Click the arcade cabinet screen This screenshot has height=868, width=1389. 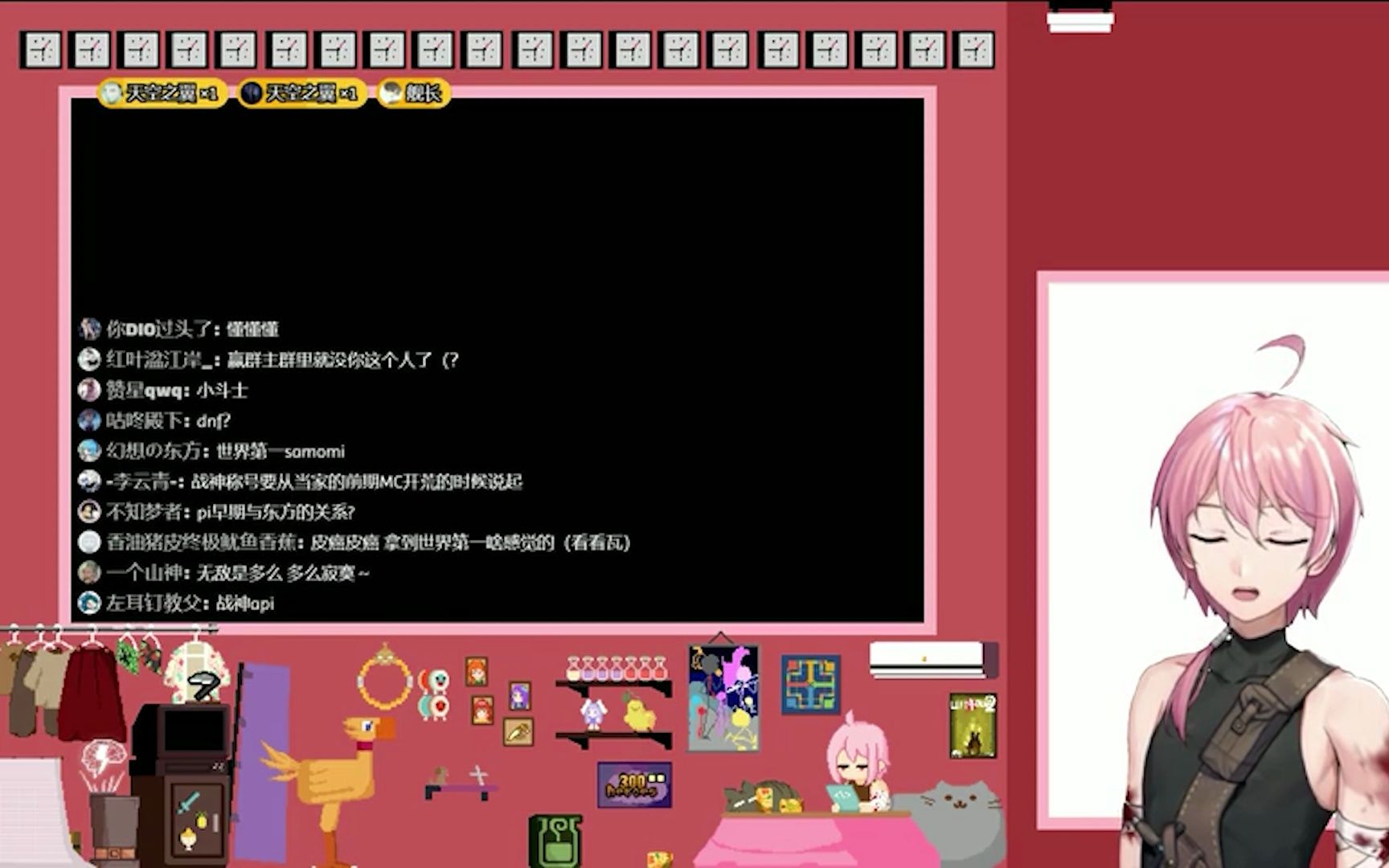pos(193,731)
